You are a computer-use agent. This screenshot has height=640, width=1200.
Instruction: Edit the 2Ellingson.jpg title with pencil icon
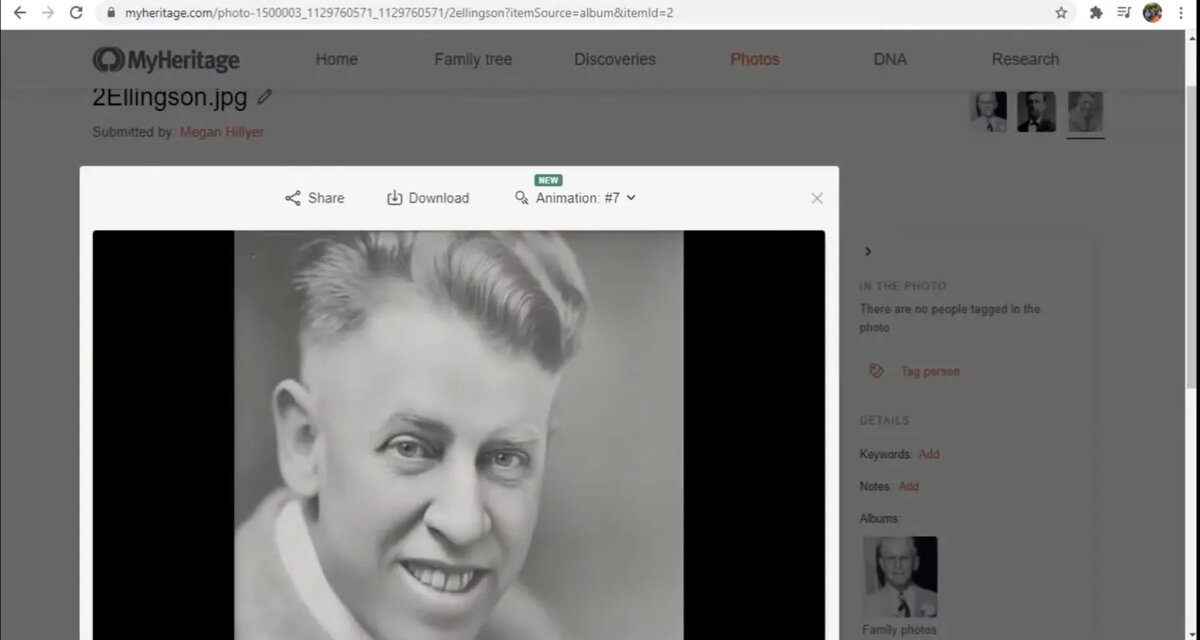click(x=264, y=97)
